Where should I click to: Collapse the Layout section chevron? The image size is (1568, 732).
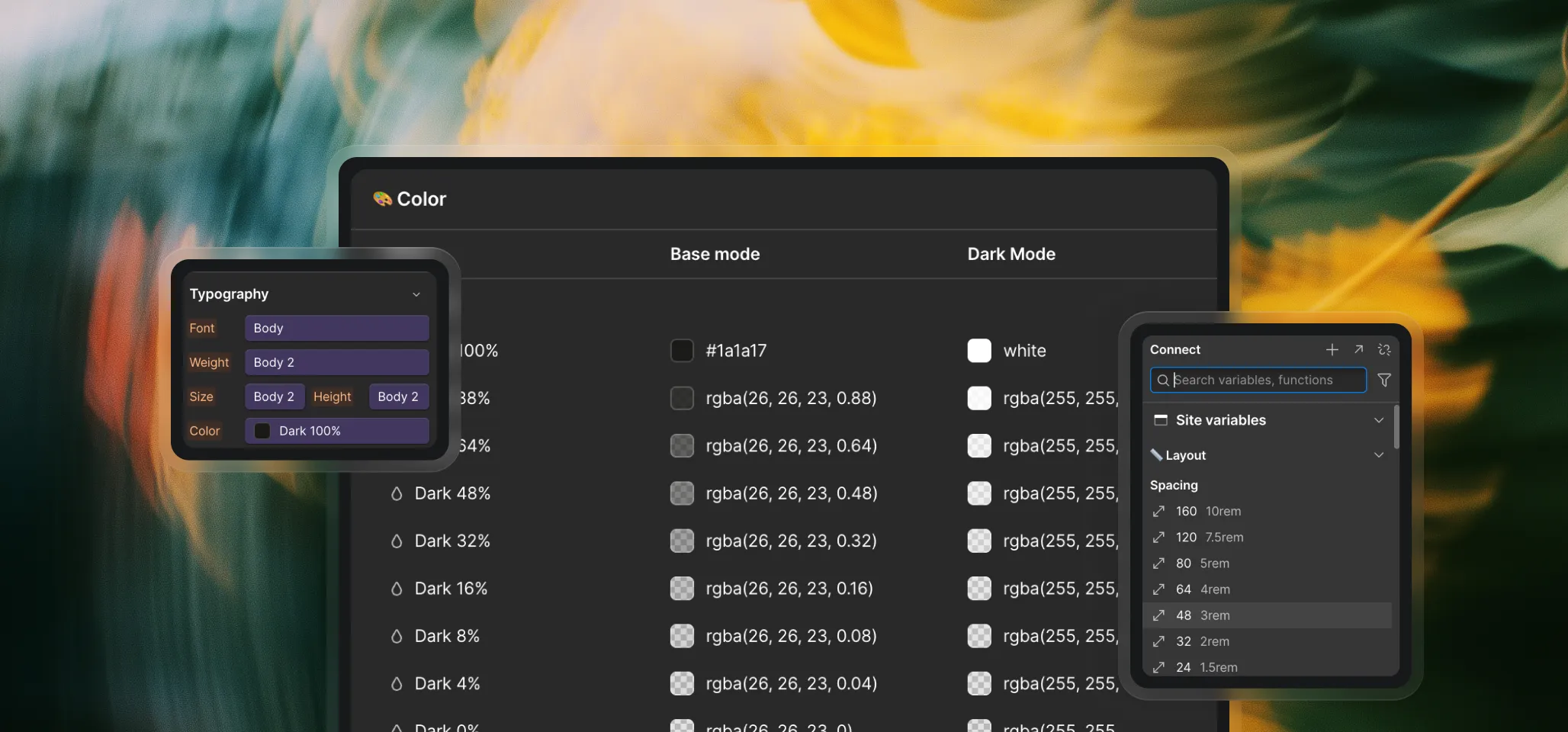click(1379, 454)
